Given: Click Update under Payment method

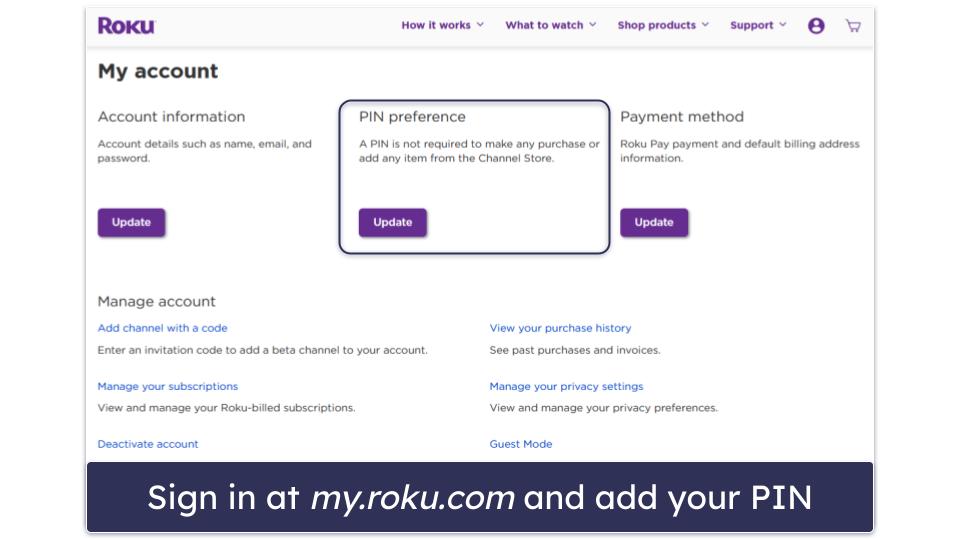Looking at the screenshot, I should (x=654, y=222).
